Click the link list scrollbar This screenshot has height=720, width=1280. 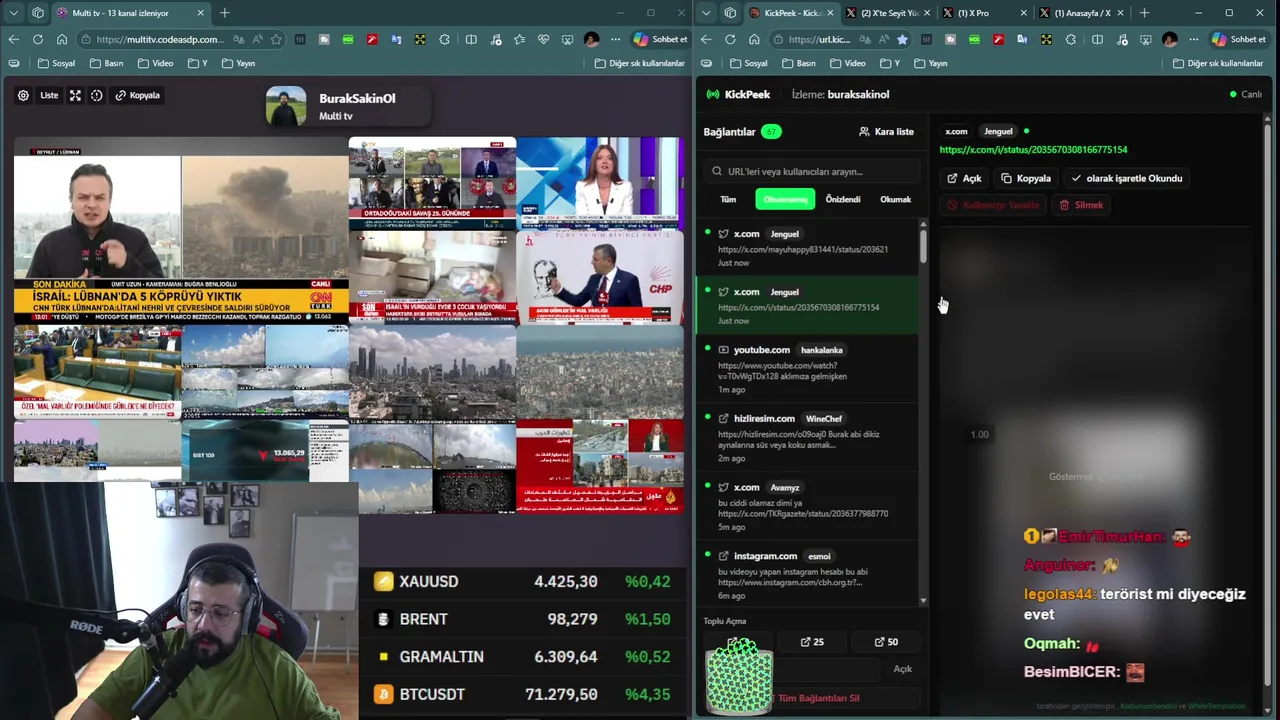923,245
